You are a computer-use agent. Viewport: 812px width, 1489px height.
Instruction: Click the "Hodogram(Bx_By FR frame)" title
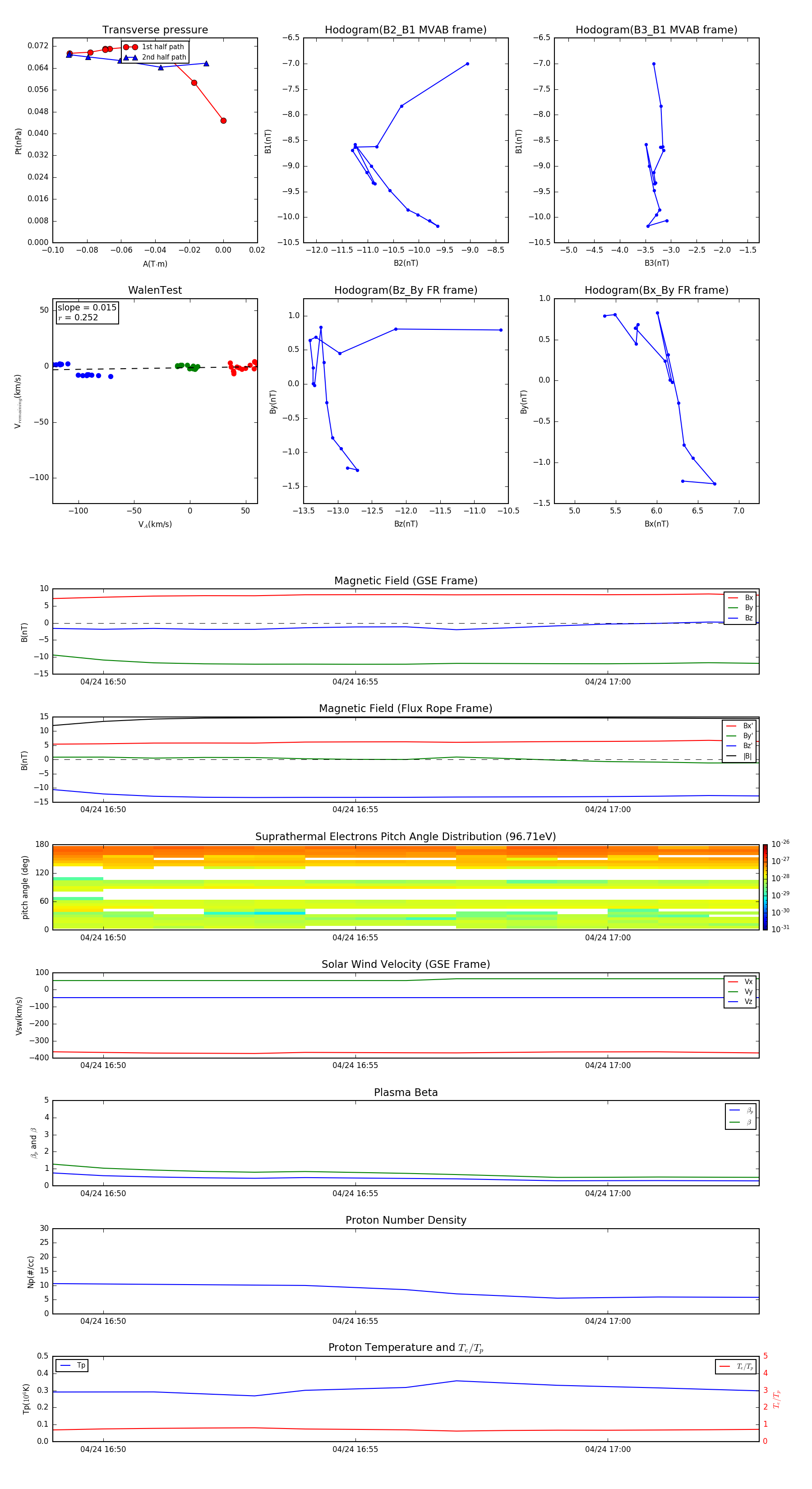[656, 290]
